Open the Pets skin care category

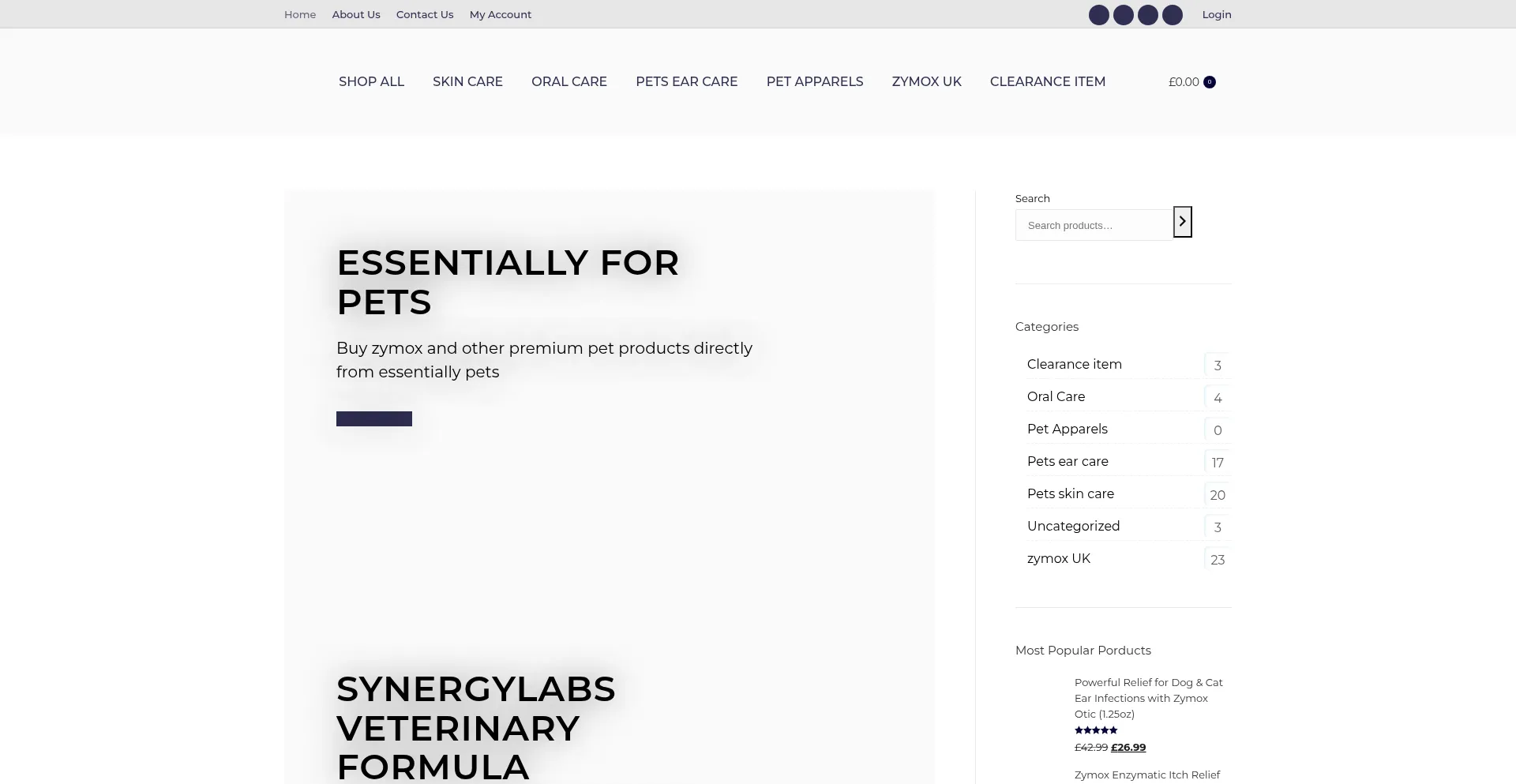click(x=1070, y=494)
